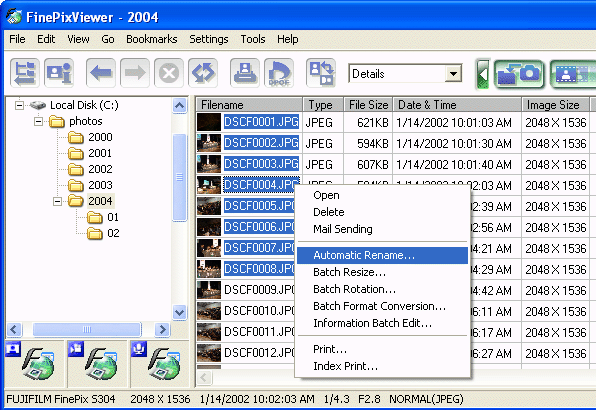This screenshot has width=596, height=410.
Task: Choose Information Batch Edit... menu entry
Action: coord(382,323)
